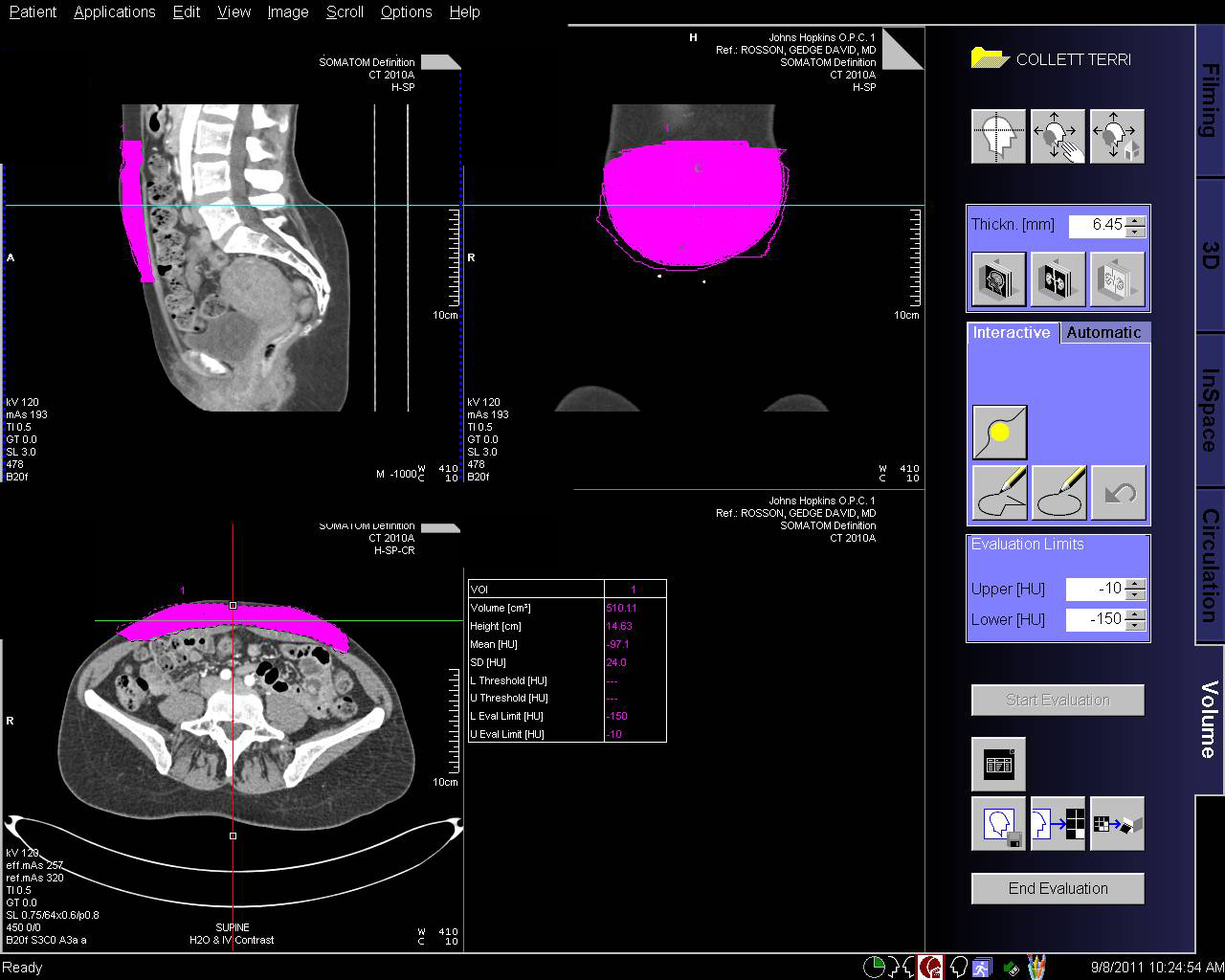Open the patient folder icon beside COLLETT TERRI
The width and height of the screenshot is (1225, 980).
990,57
